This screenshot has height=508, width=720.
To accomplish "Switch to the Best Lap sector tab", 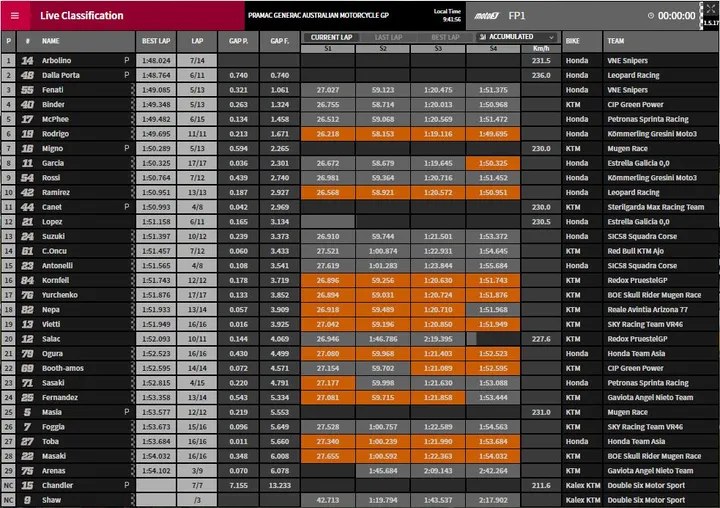I will coord(445,37).
